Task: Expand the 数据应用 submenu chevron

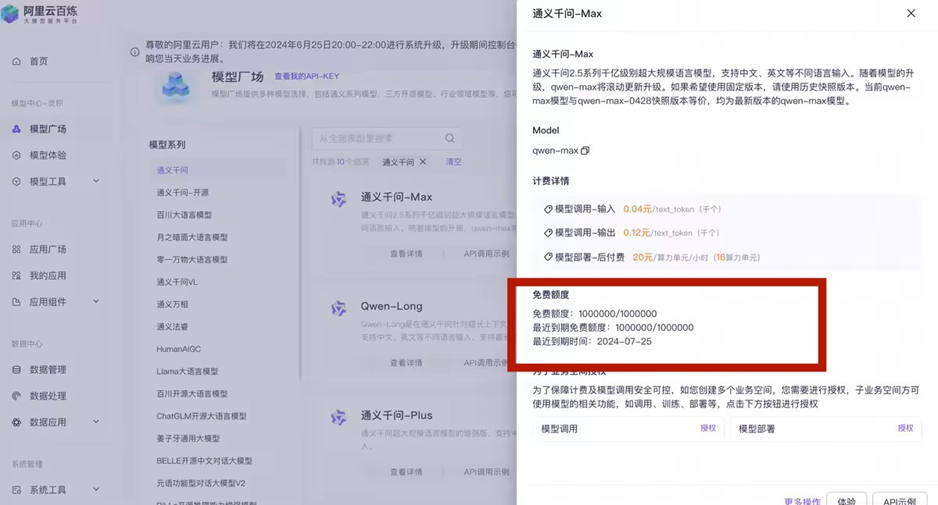Action: tap(96, 422)
